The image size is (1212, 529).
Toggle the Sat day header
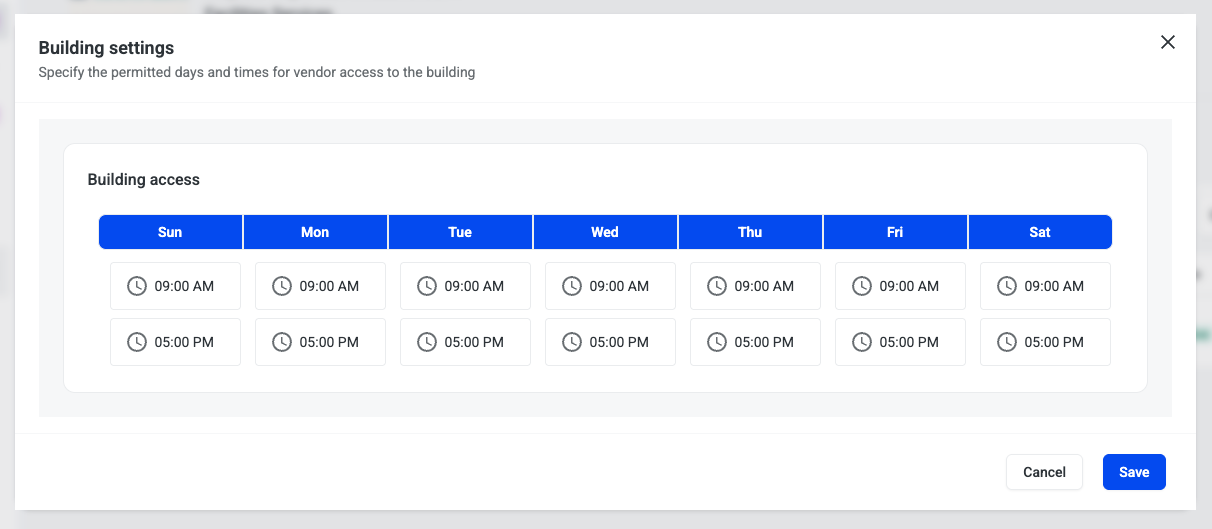pos(1040,232)
